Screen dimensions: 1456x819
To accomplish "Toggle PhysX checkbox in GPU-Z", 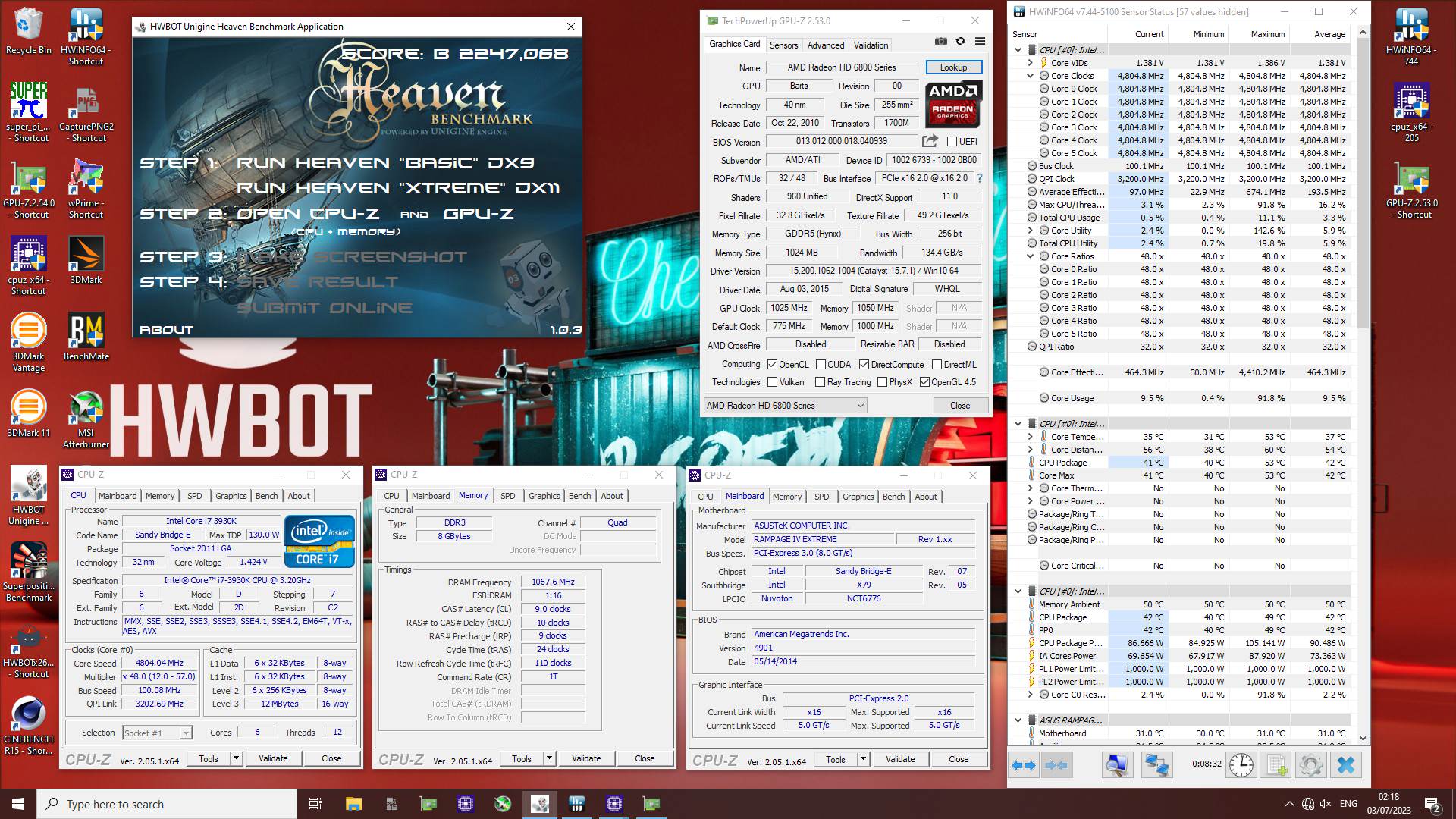I will pyautogui.click(x=882, y=382).
